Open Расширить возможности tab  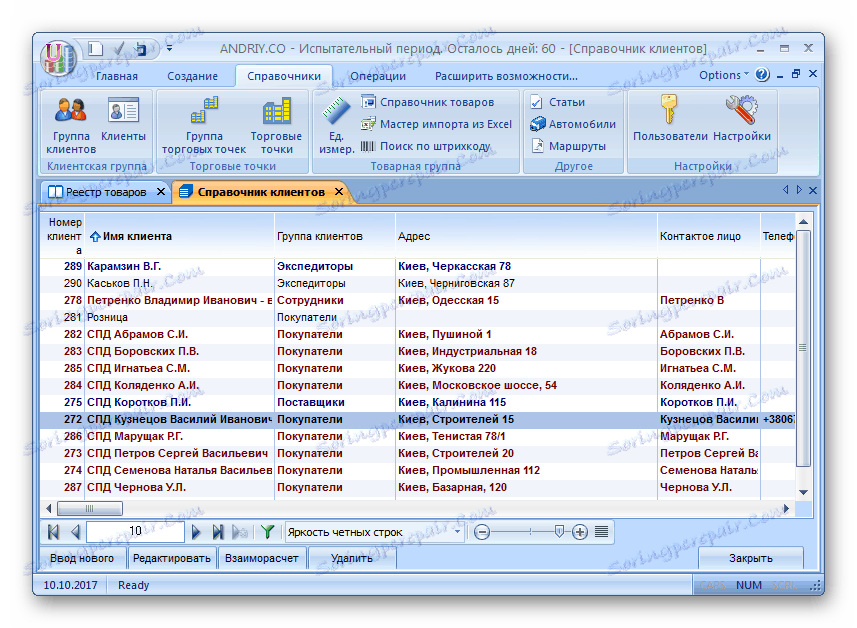click(506, 76)
